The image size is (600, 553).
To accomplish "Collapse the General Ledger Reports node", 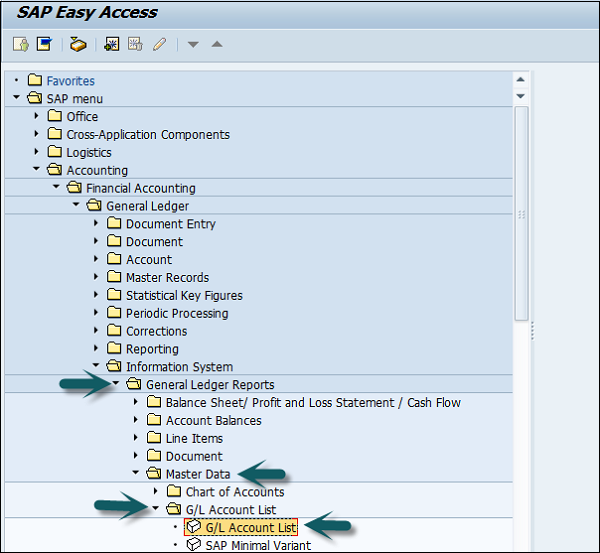I will (117, 385).
